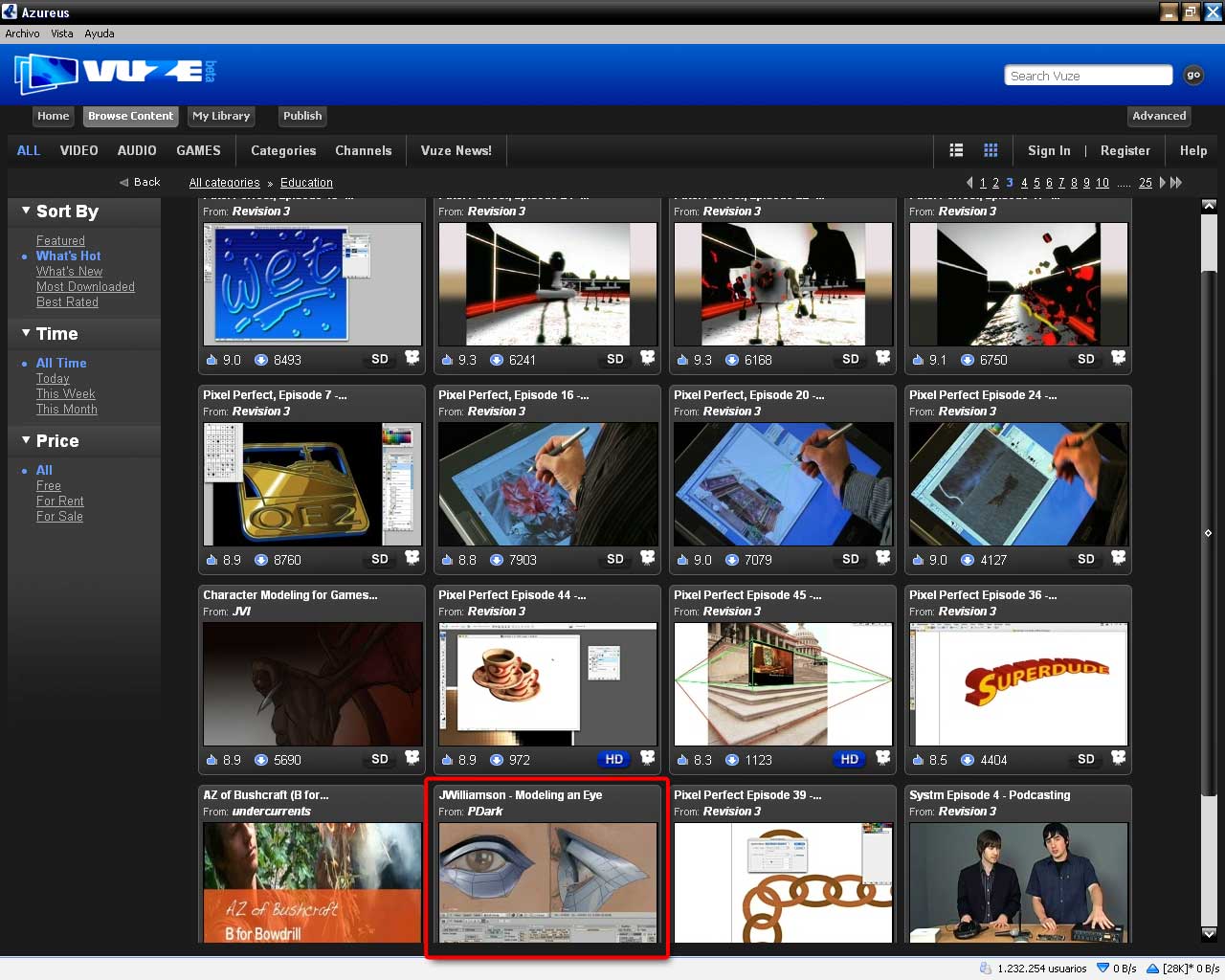Open the Ayuda menu
This screenshot has height=980, width=1225.
pyautogui.click(x=100, y=33)
